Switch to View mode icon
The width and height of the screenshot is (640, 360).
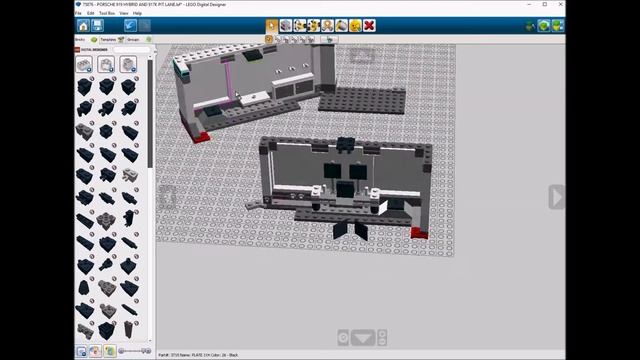pyautogui.click(x=543, y=26)
